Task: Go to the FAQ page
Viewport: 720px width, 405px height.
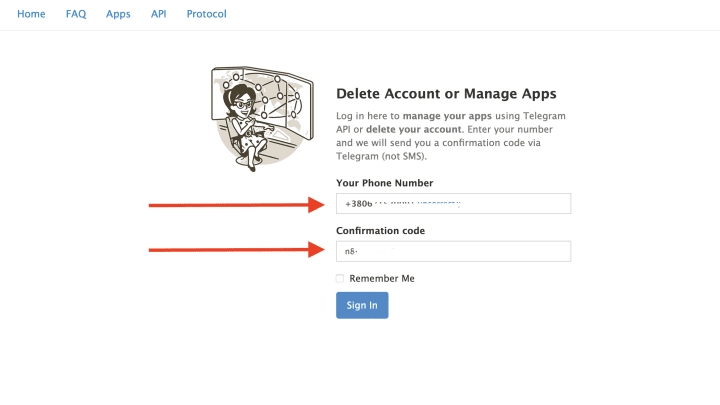Action: (x=76, y=14)
